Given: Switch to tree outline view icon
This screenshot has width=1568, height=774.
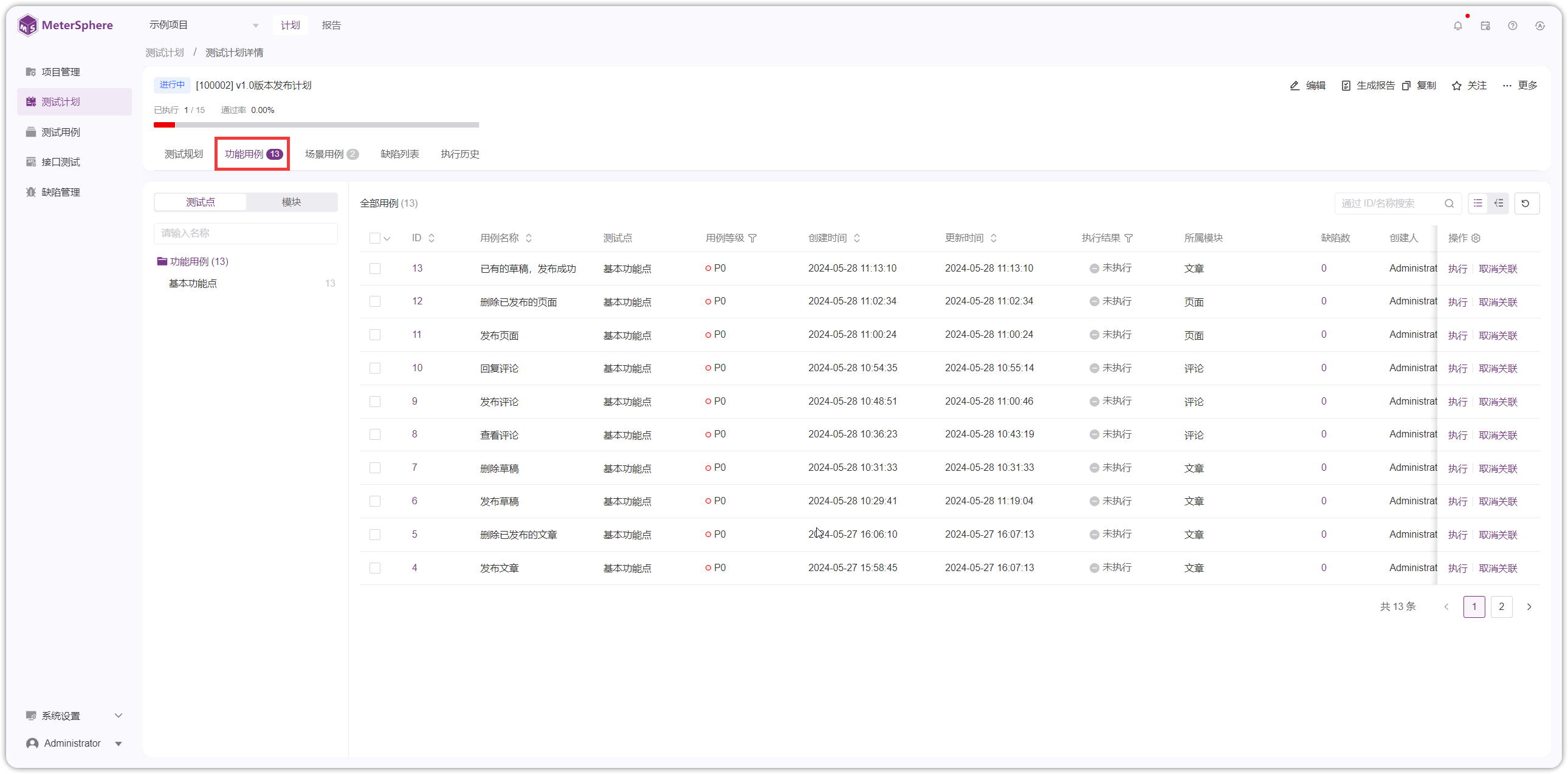Looking at the screenshot, I should 1499,204.
